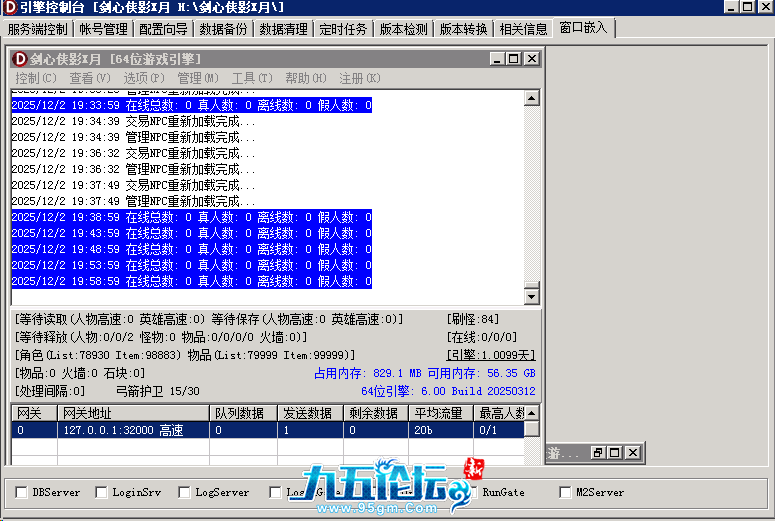Restore the minimized 游... window
Image resolution: width=775 pixels, height=521 pixels.
click(x=598, y=452)
